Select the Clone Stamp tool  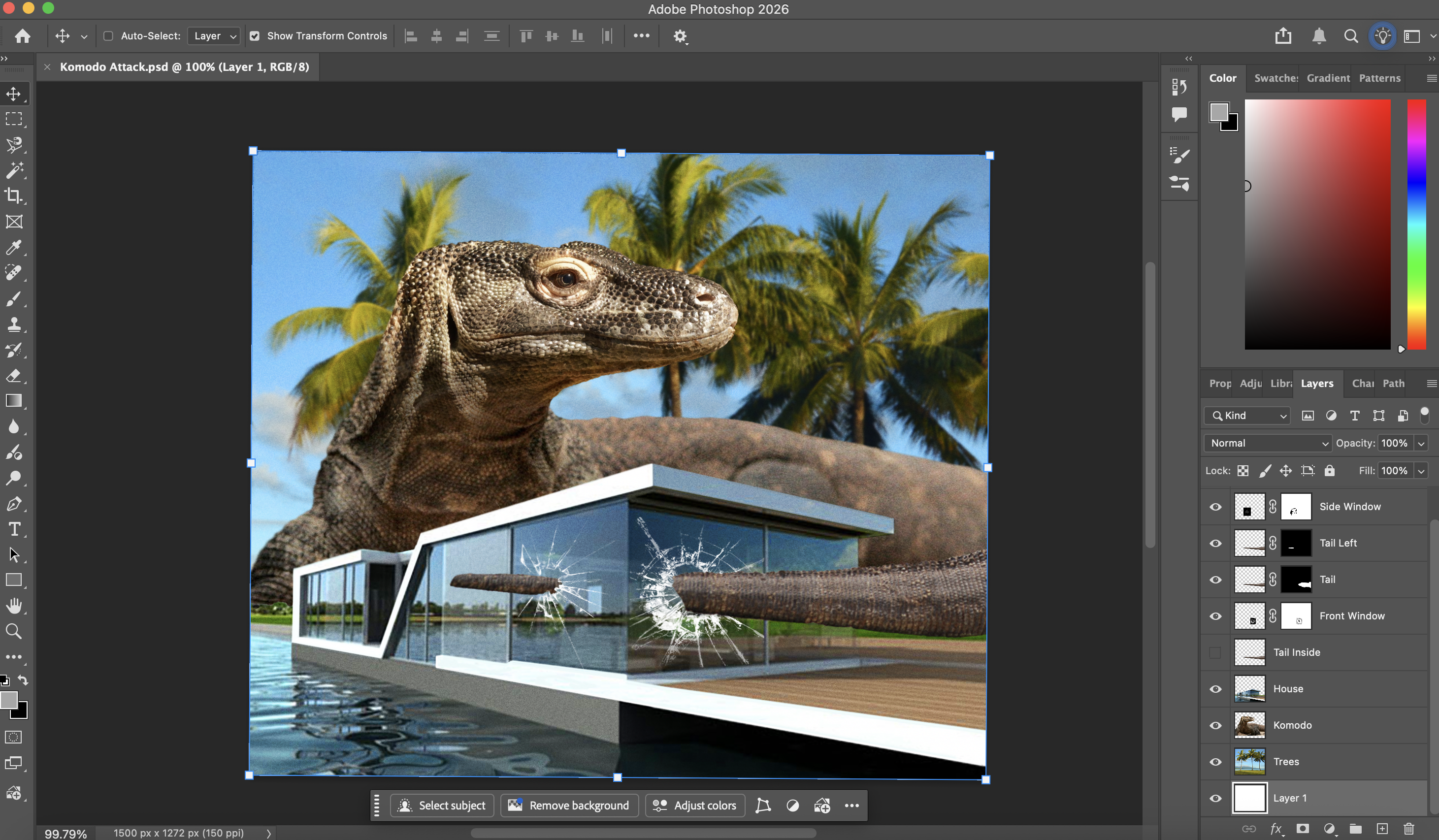(14, 324)
